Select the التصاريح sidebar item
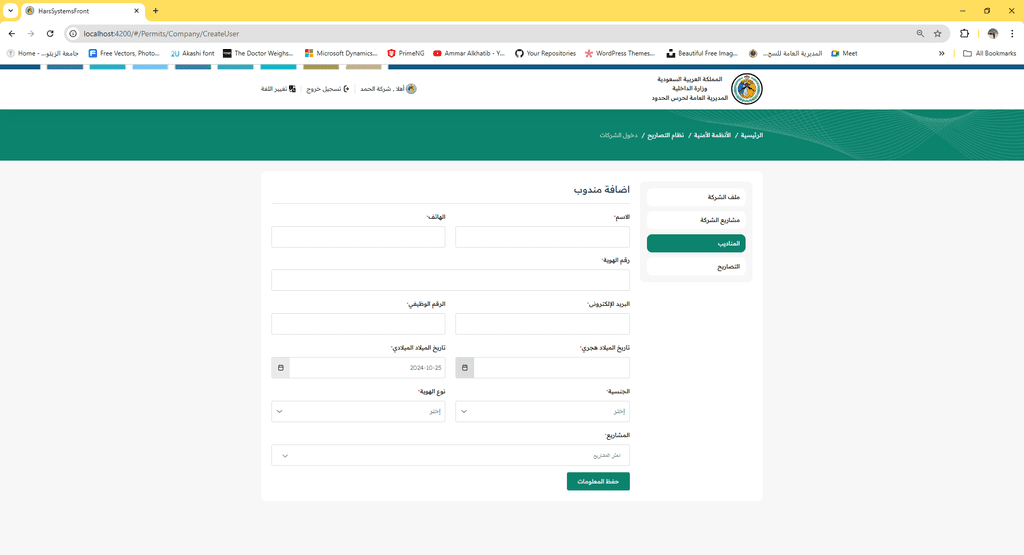Screen dimensions: 1024x555 point(696,266)
